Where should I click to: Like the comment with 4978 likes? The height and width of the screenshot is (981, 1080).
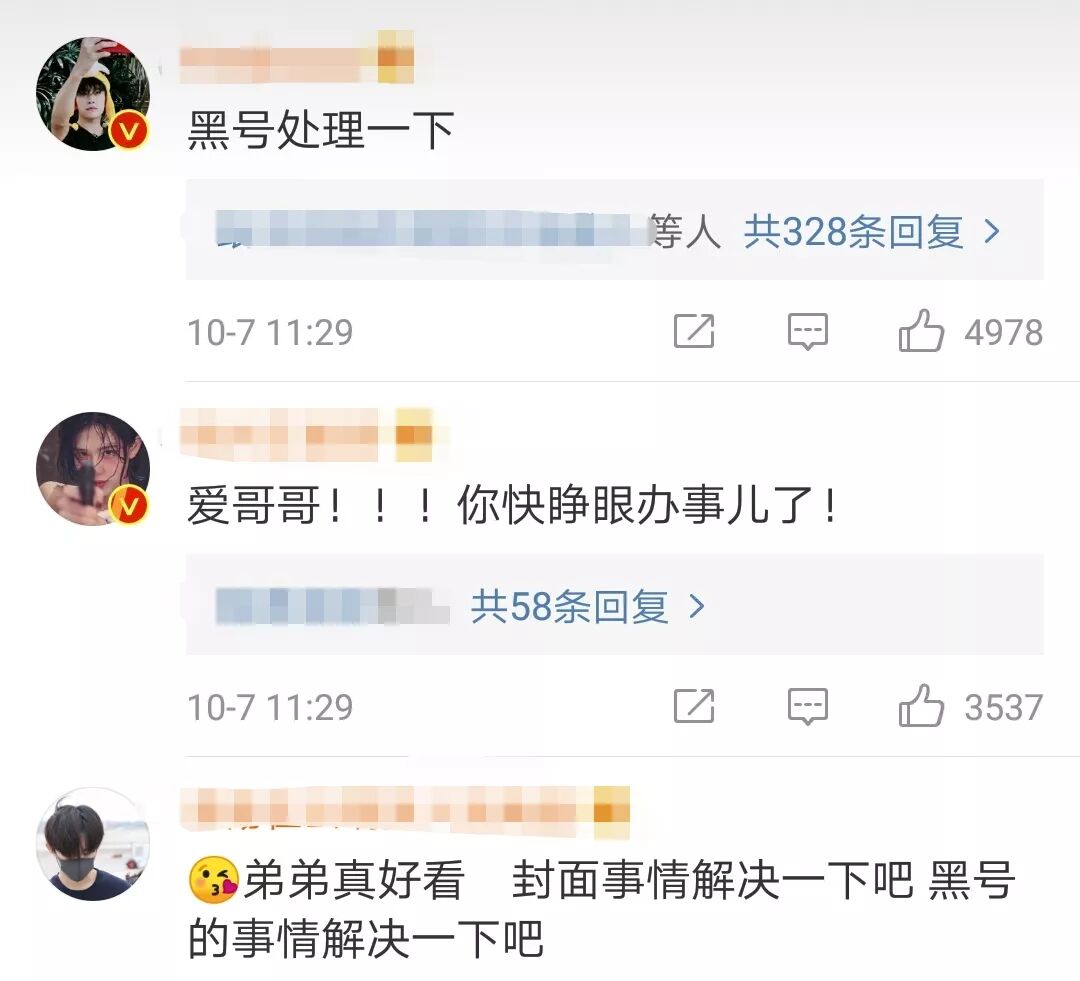921,331
